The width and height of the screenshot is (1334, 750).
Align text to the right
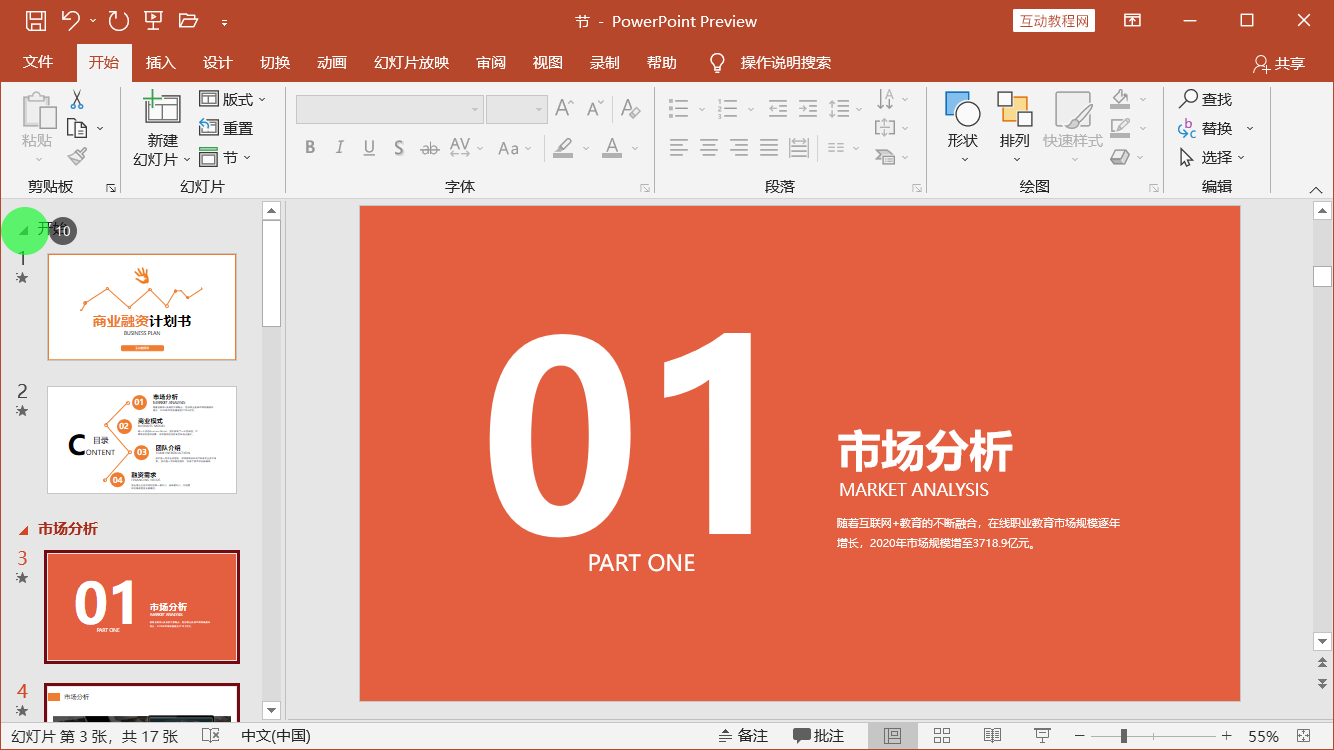pyautogui.click(x=739, y=148)
